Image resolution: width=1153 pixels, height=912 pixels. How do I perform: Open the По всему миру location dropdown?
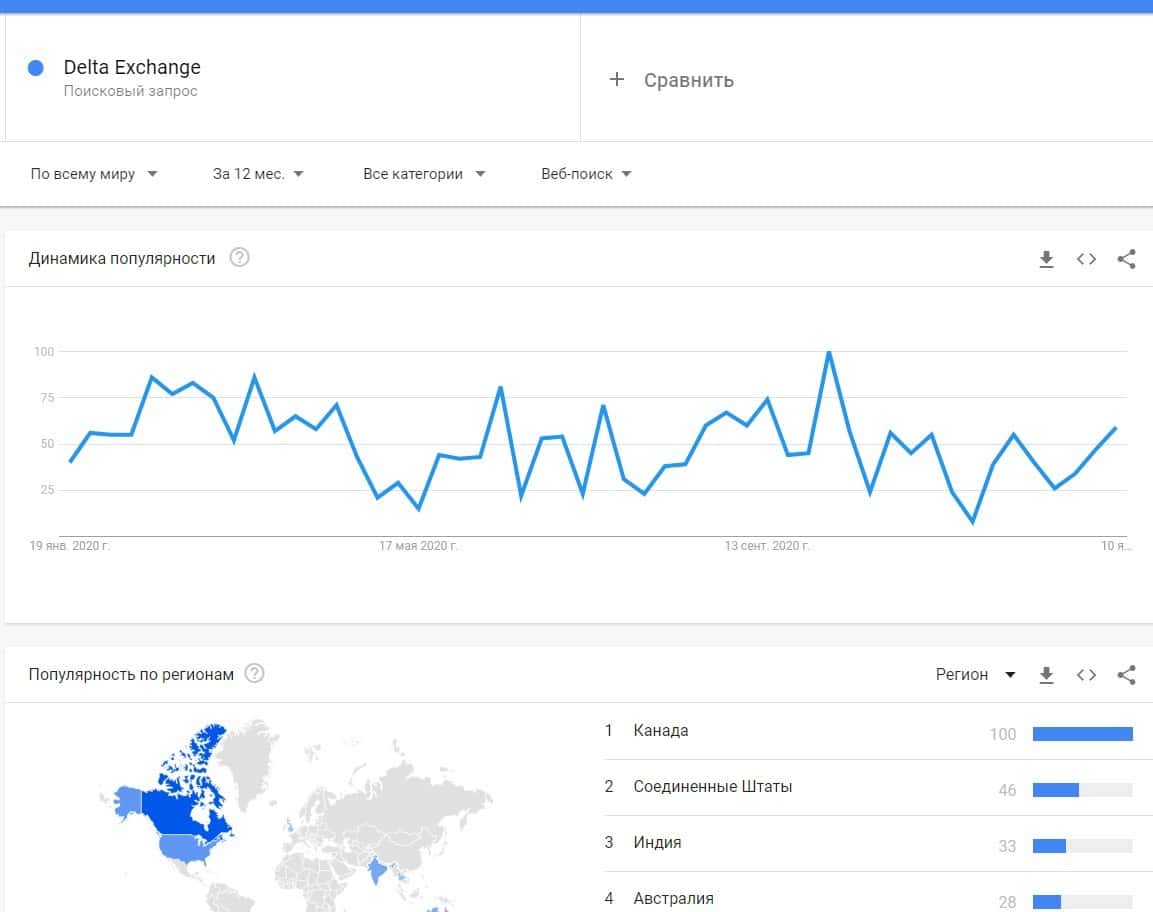pyautogui.click(x=94, y=174)
